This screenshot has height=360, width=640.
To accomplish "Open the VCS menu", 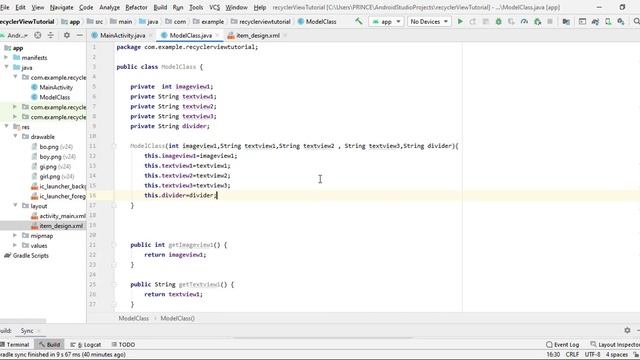I will [x=214, y=7].
